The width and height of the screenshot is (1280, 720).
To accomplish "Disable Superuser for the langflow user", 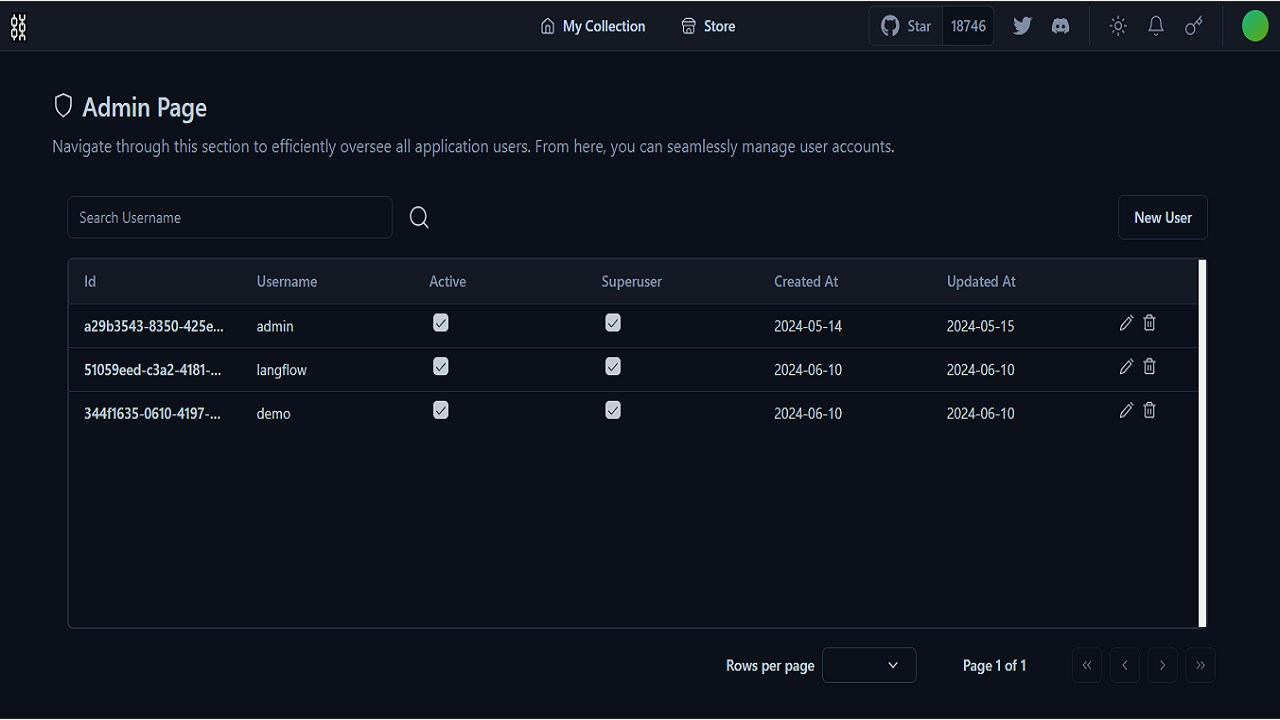I will point(612,366).
